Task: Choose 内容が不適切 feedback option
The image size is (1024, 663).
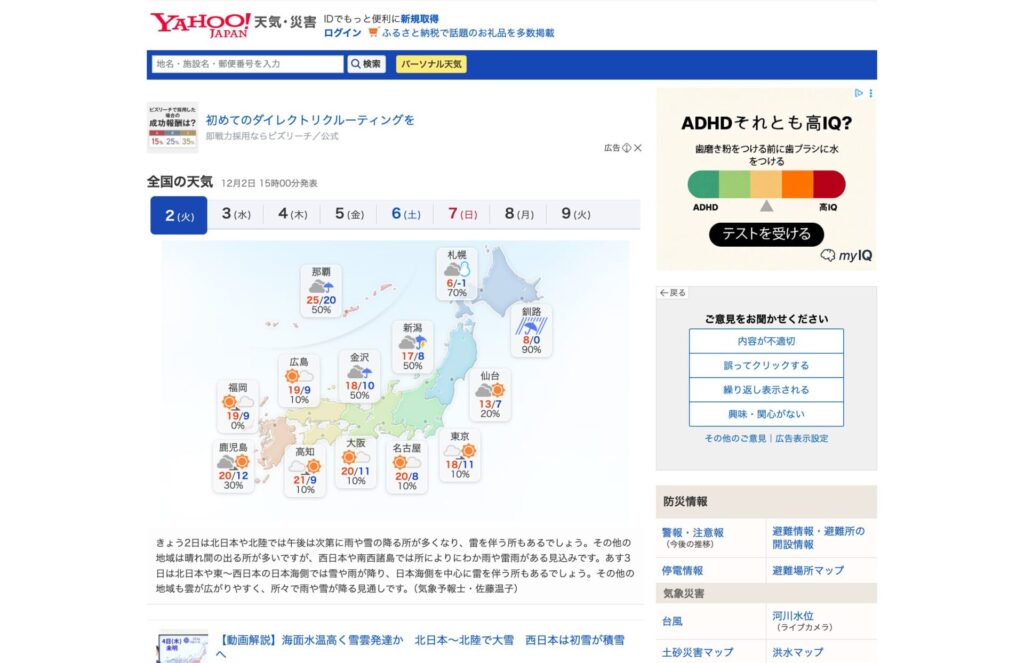Action: [766, 341]
